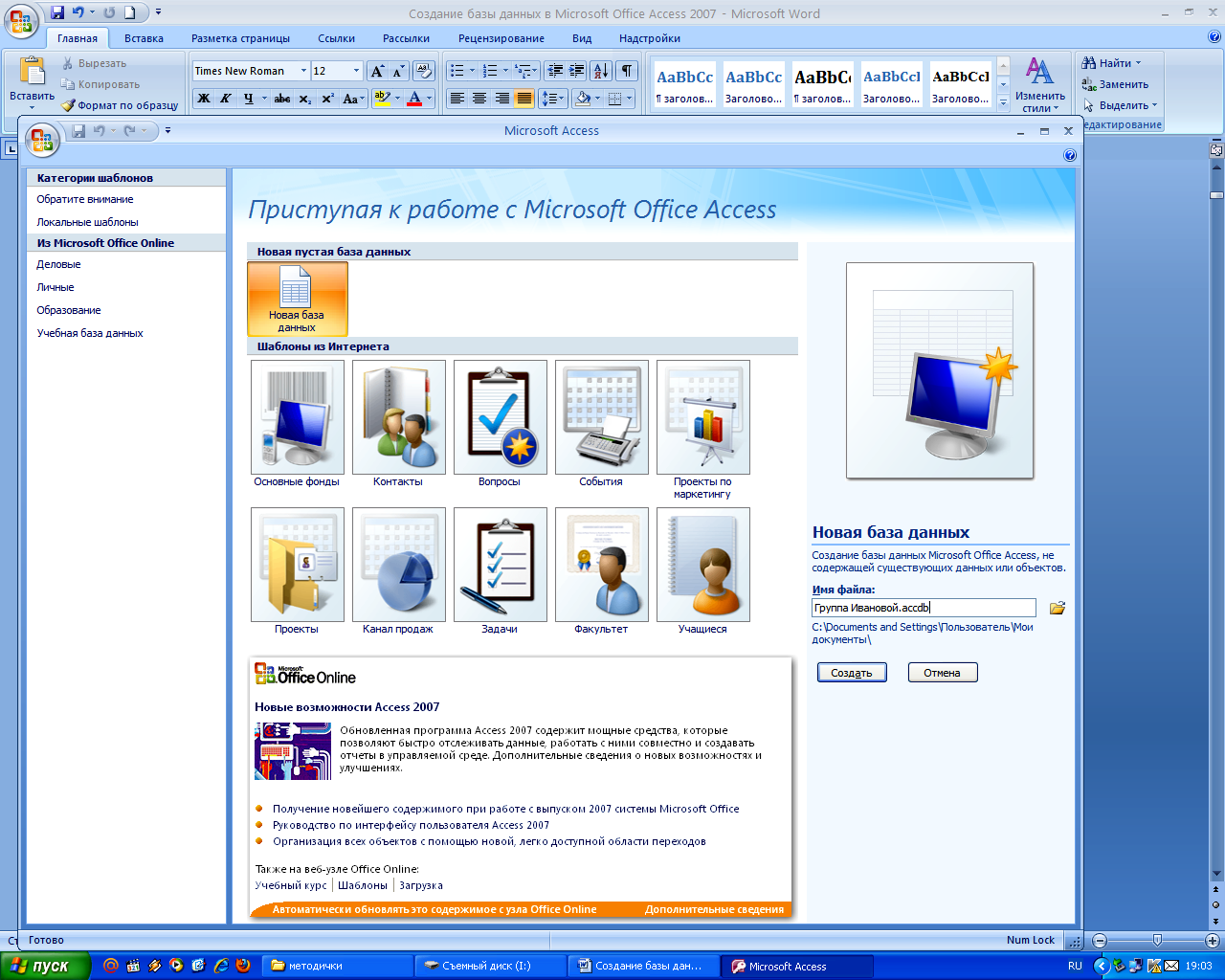The image size is (1225, 980).
Task: Toggle show paragraph marks in Word
Action: pos(627,71)
